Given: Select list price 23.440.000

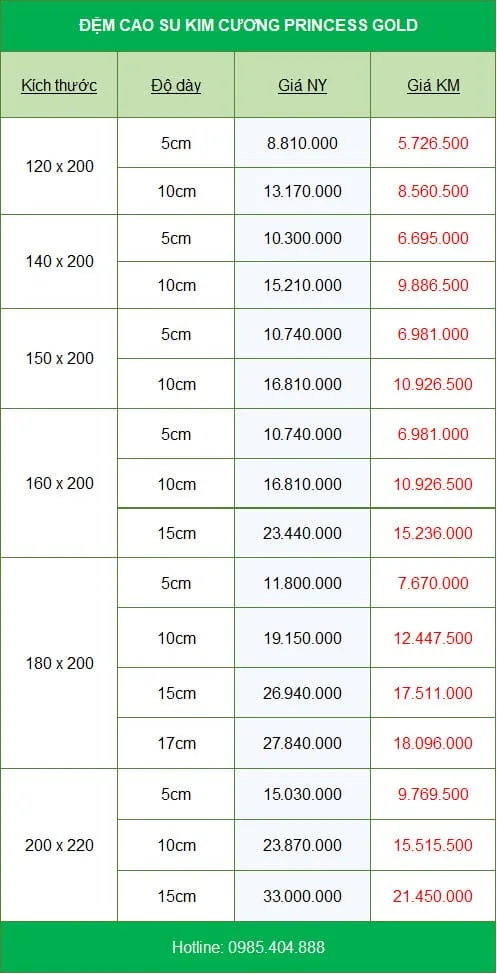Looking at the screenshot, I should pyautogui.click(x=303, y=533).
